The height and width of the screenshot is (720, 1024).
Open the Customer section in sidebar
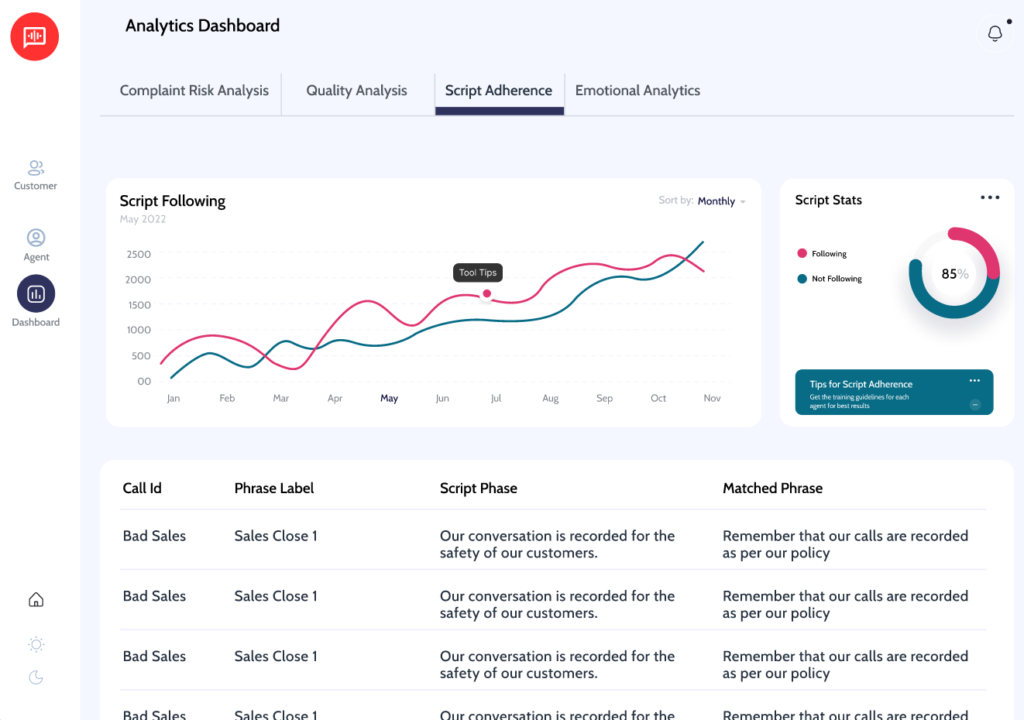[x=36, y=168]
